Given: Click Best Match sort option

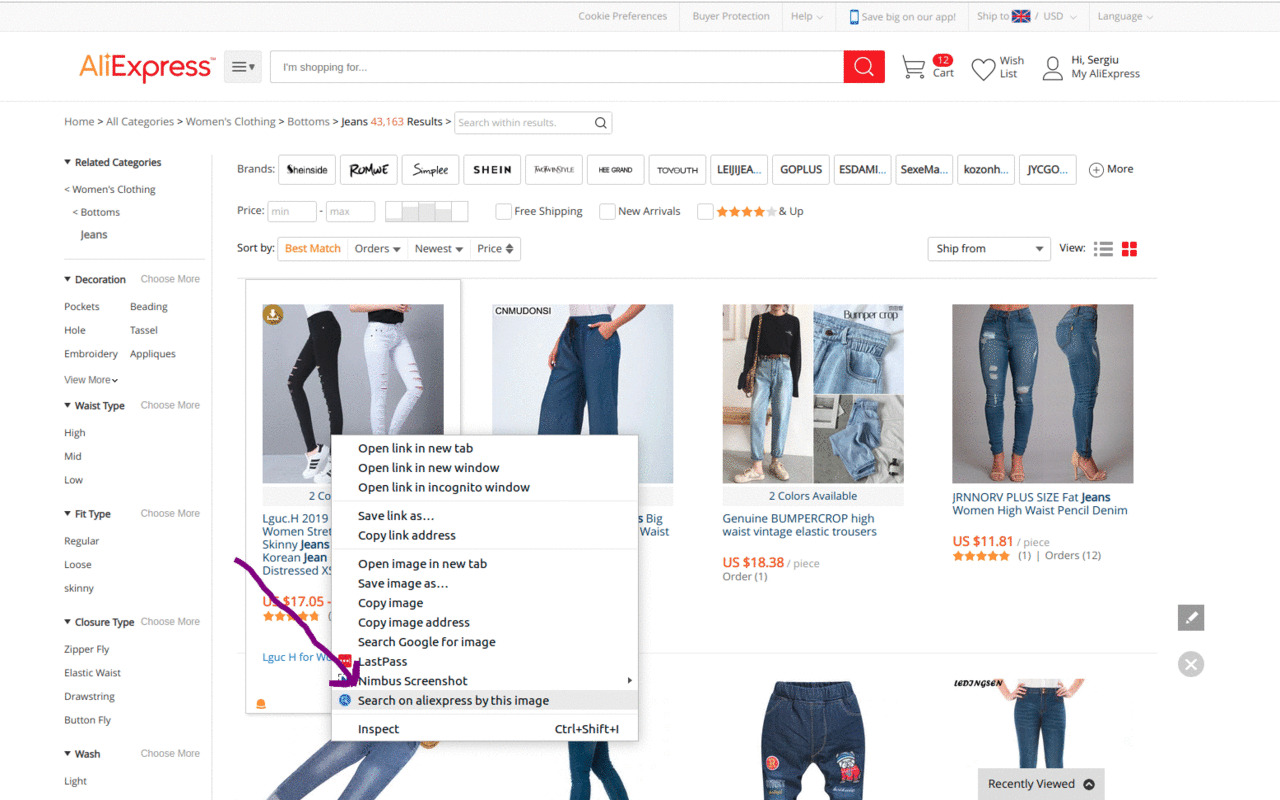Looking at the screenshot, I should [x=313, y=249].
